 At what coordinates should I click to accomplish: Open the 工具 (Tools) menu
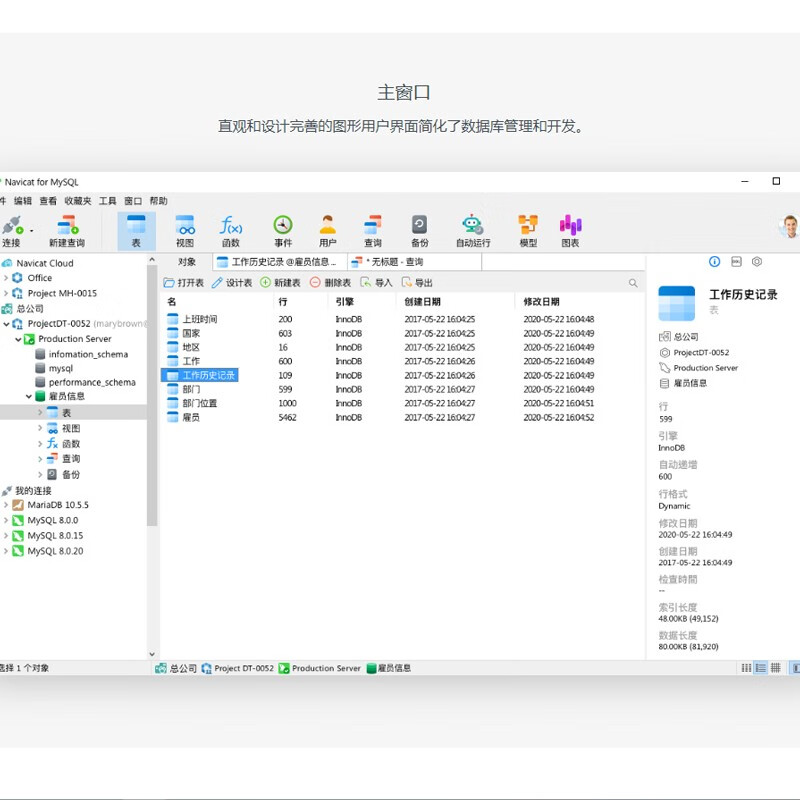107,201
